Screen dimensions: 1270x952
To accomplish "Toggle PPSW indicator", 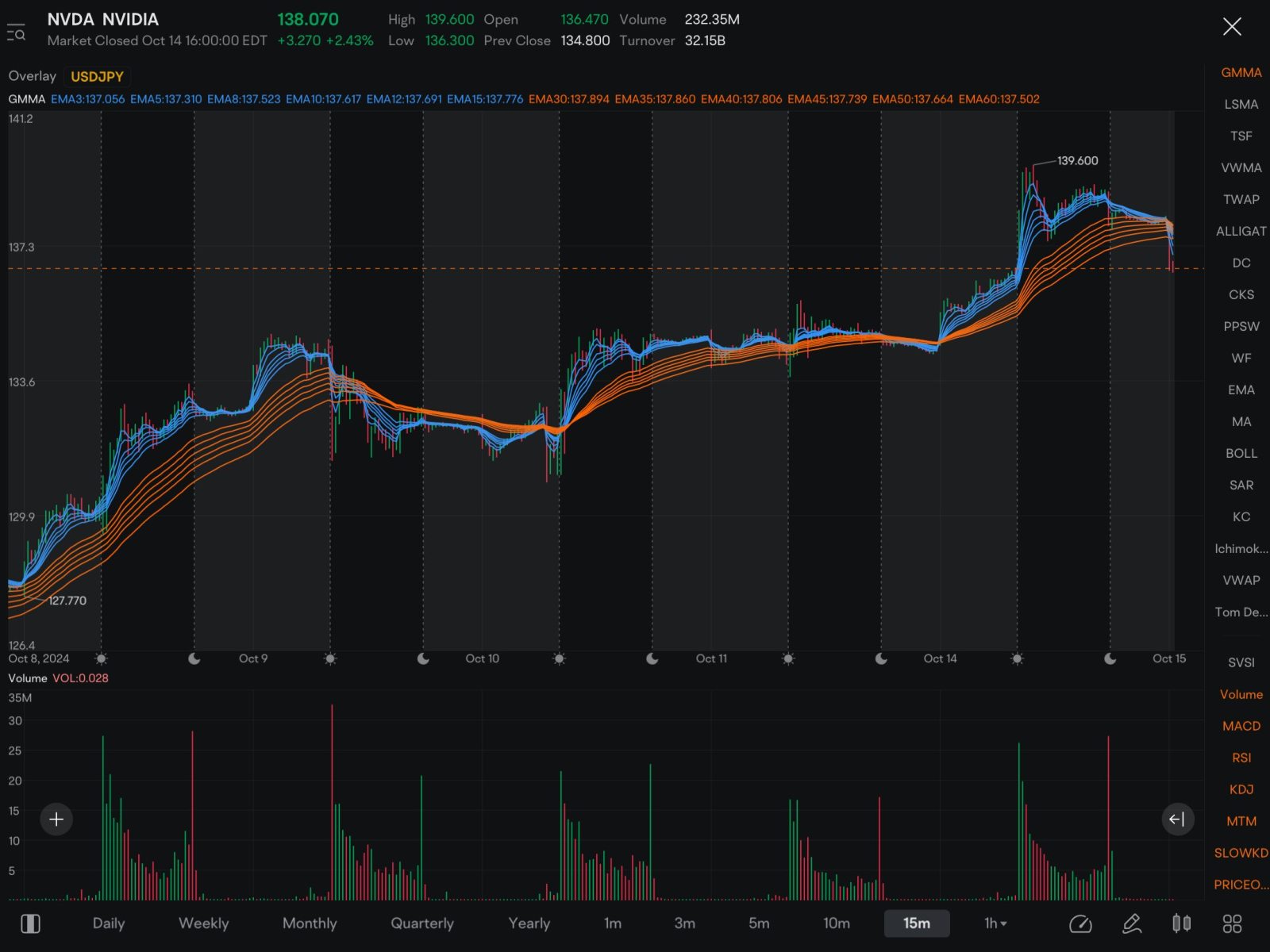I will click(1241, 327).
